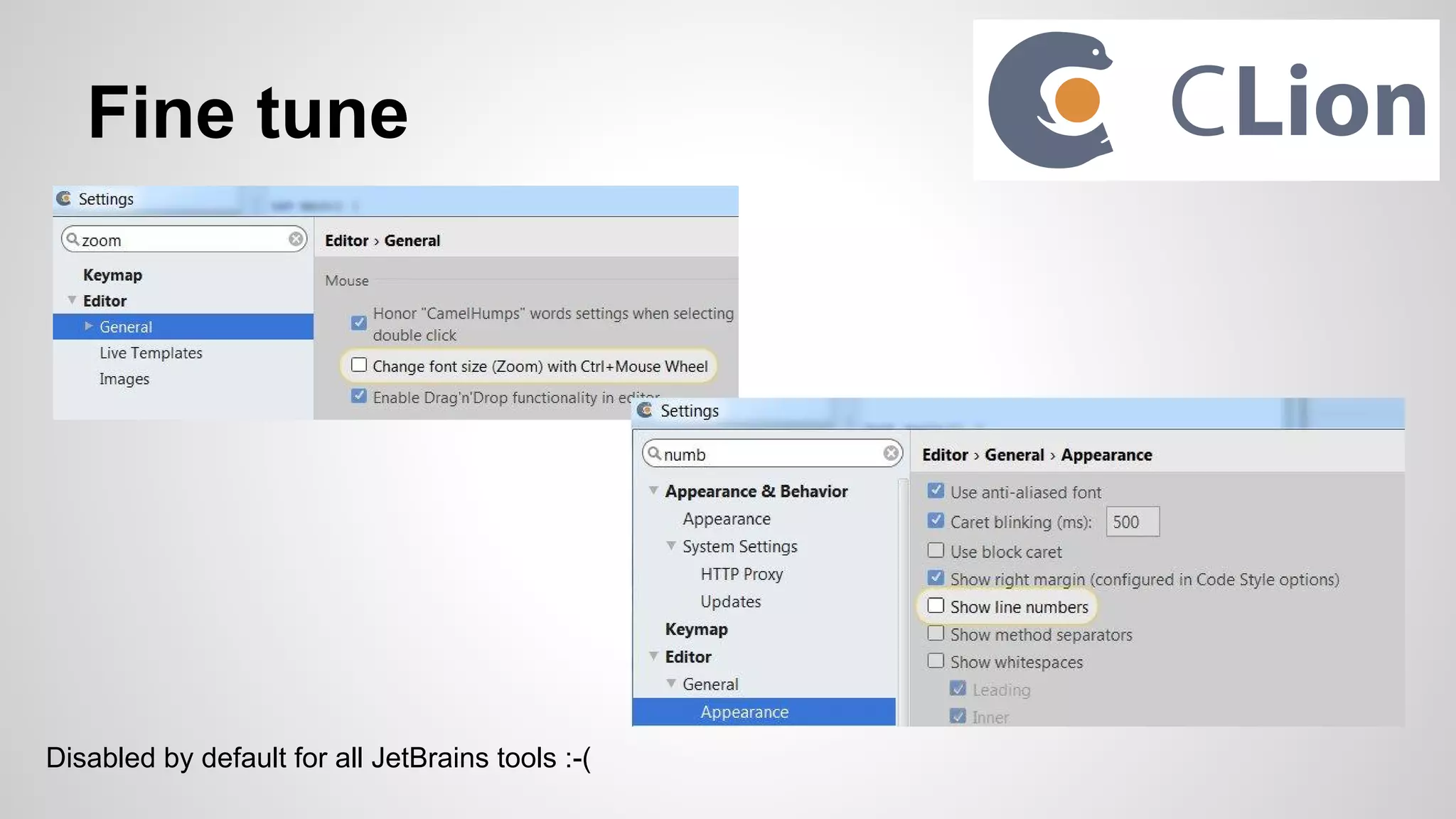Click caret blinking 500 ms field
The width and height of the screenshot is (1456, 819).
1133,522
